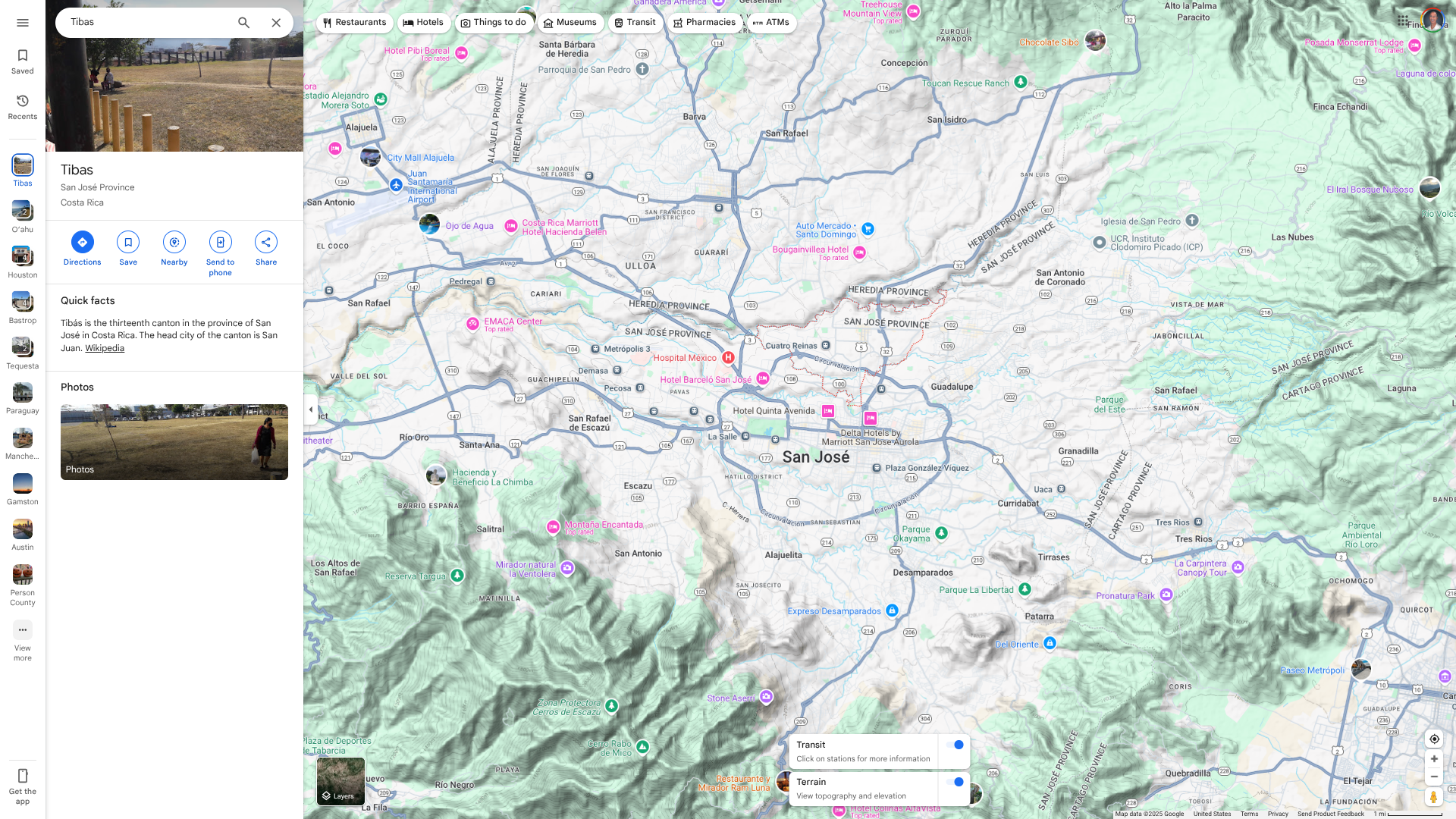Open the Wikipedia link
Image resolution: width=1456 pixels, height=819 pixels.
tap(105, 348)
